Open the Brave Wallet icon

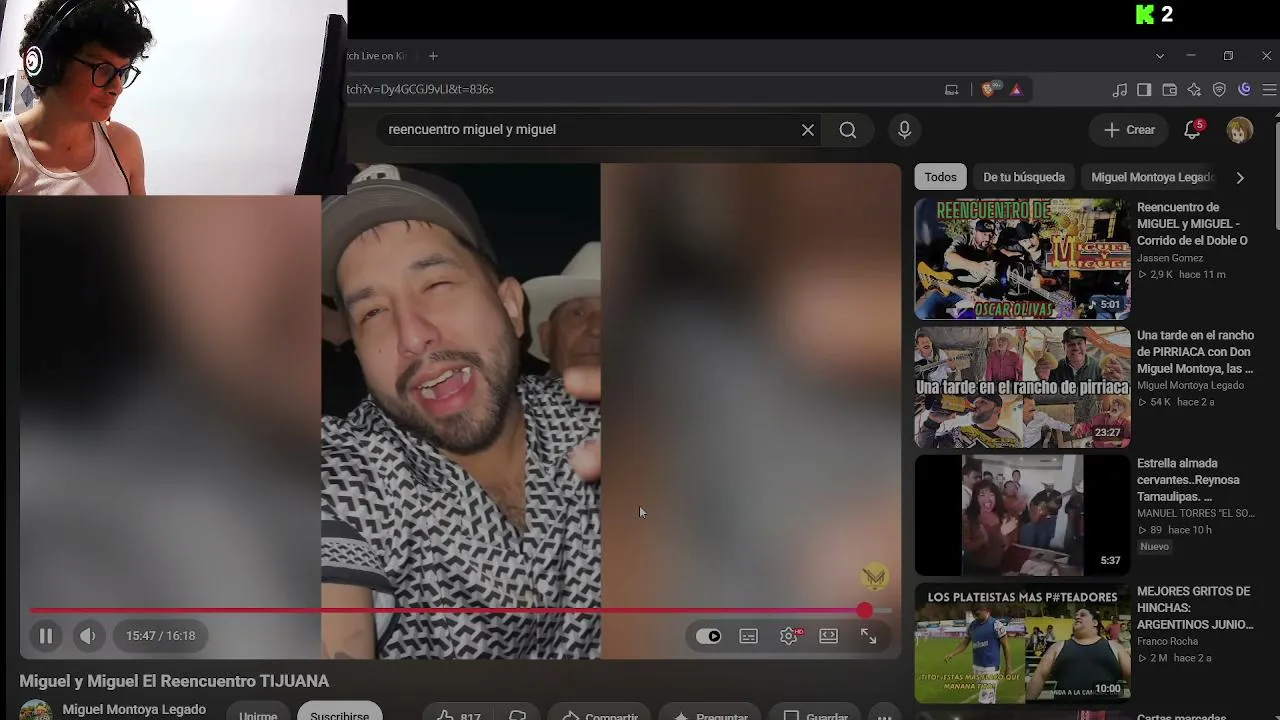pos(1169,89)
